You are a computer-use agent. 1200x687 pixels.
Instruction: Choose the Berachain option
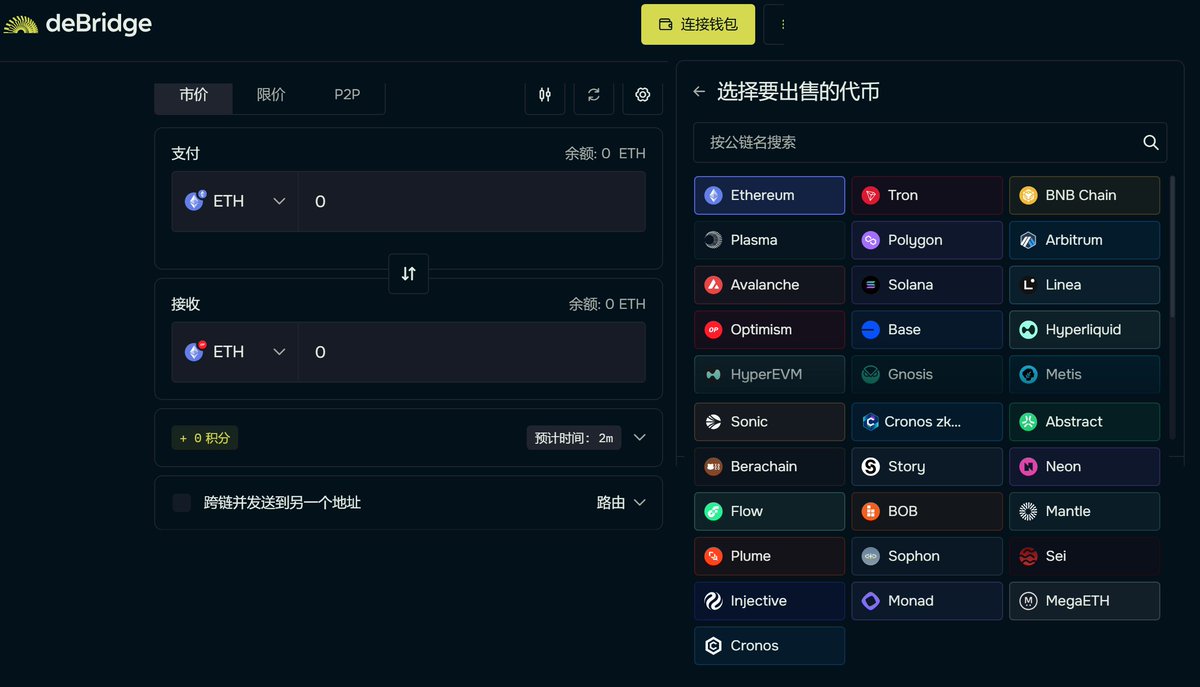pyautogui.click(x=769, y=466)
